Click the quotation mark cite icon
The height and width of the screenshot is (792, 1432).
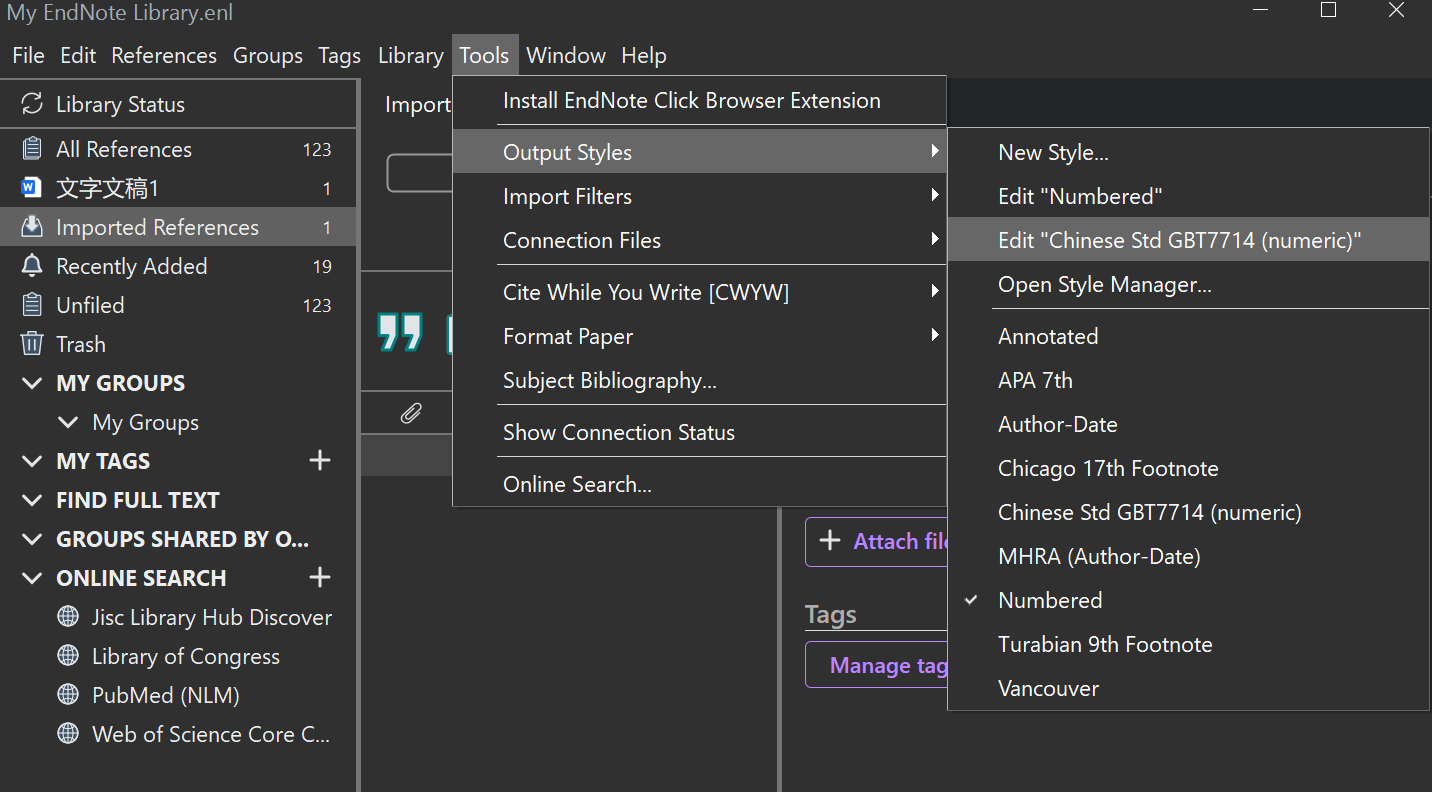click(400, 332)
